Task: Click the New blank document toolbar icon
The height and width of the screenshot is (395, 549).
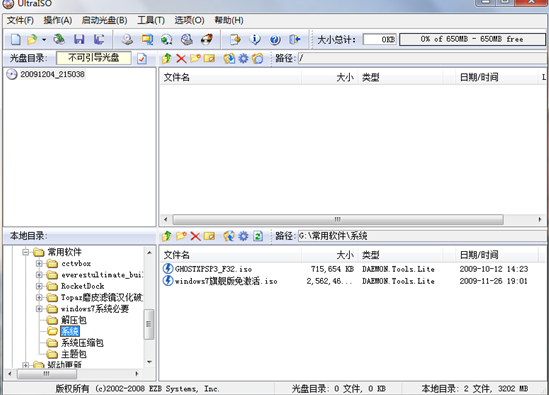Action: 15,39
